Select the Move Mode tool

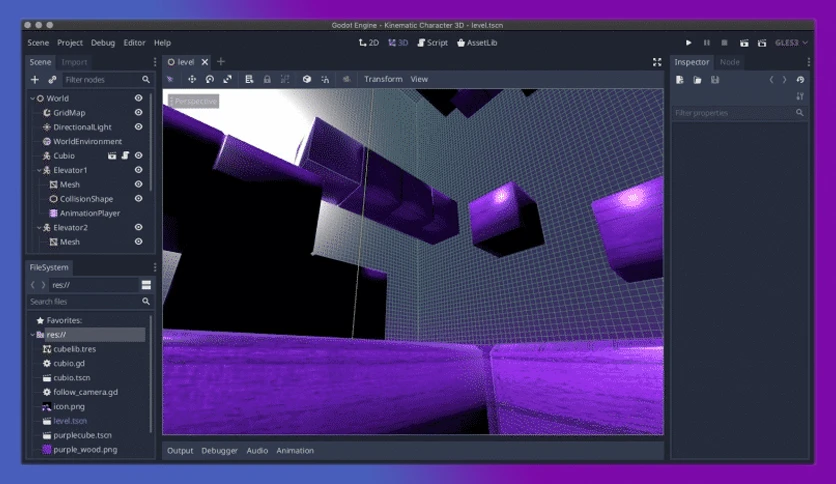(192, 79)
